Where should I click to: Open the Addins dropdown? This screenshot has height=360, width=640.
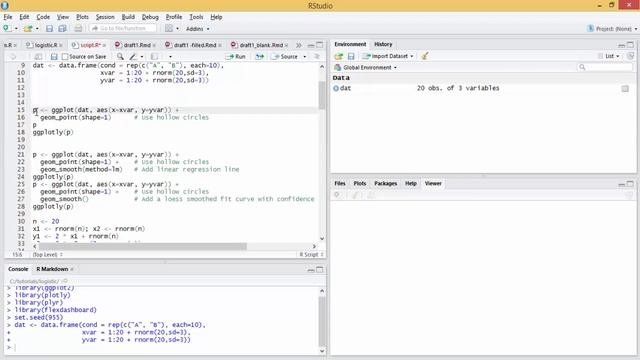coord(198,29)
